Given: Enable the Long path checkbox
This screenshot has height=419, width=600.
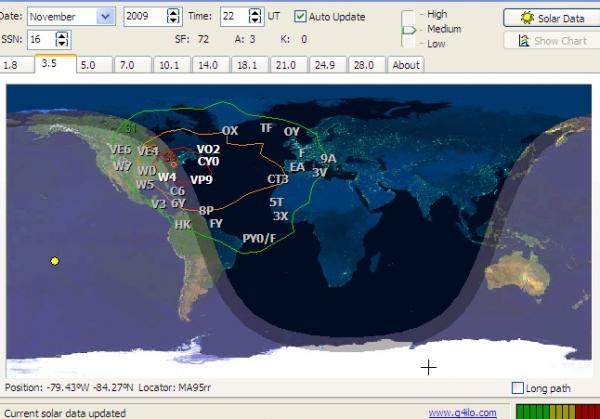Looking at the screenshot, I should pos(517,388).
